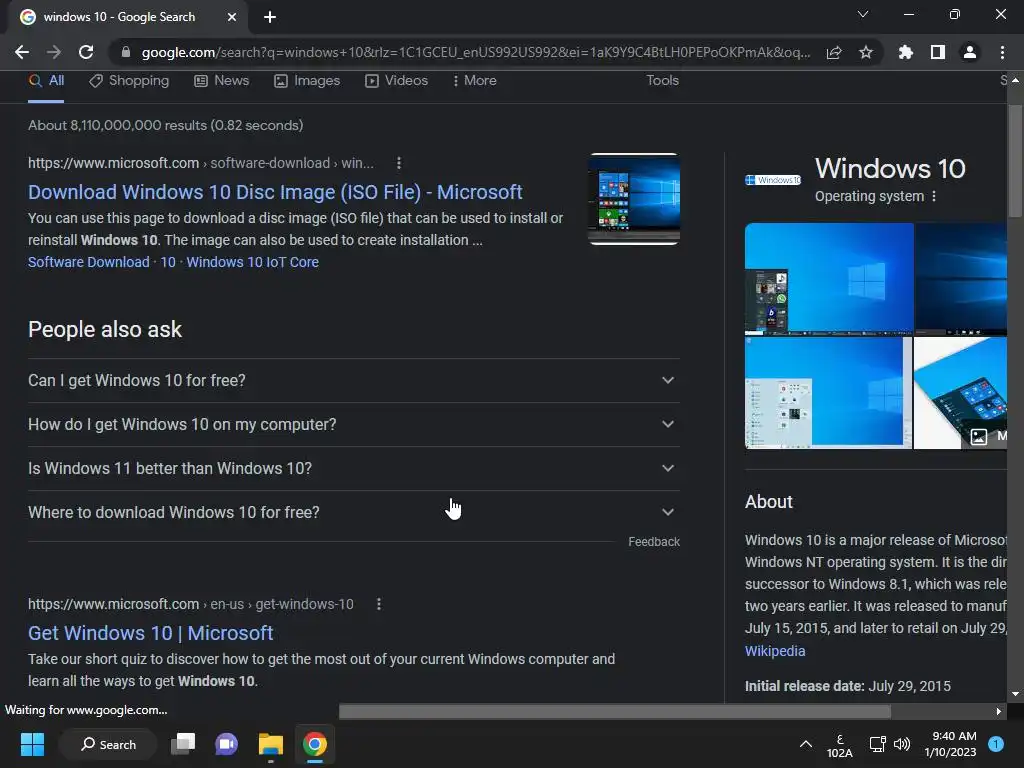Open Windows Start menu
1024x768 pixels.
click(32, 744)
